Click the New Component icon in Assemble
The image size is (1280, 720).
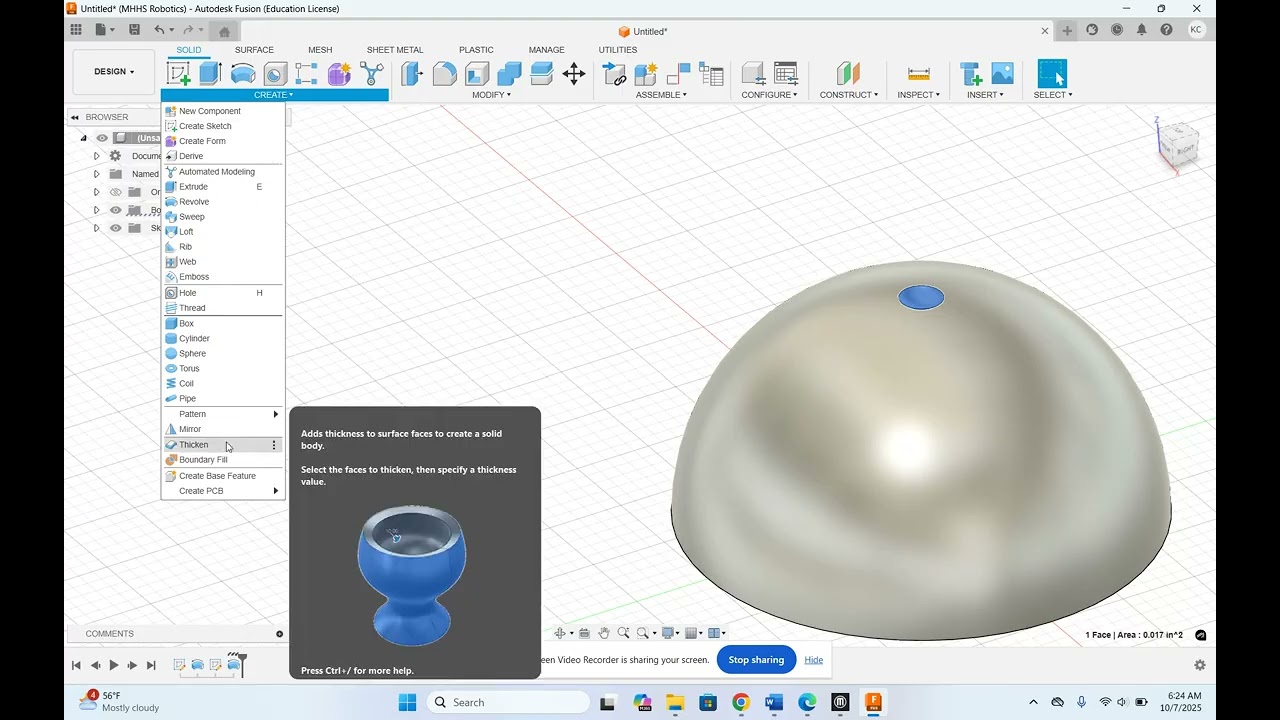point(646,73)
